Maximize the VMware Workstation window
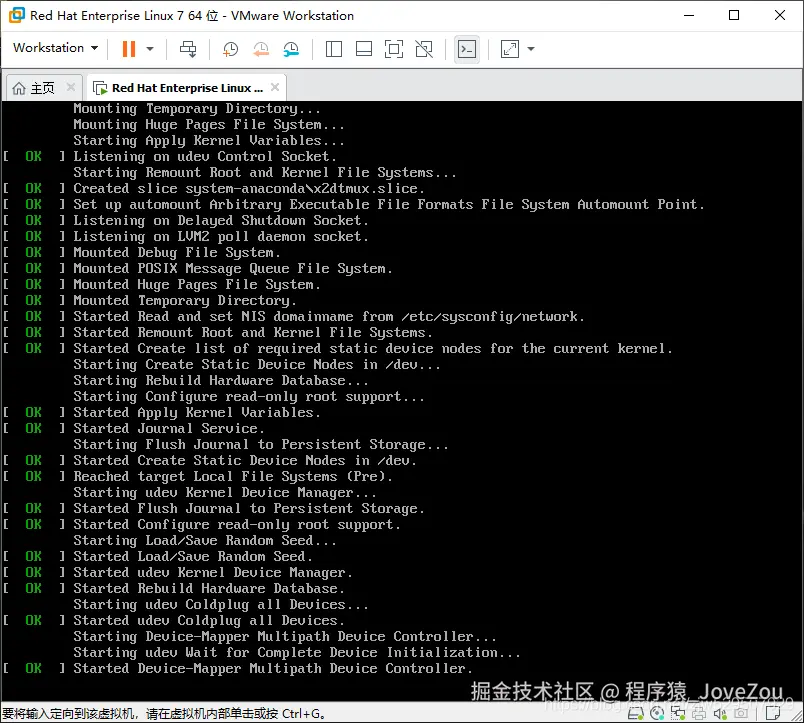Screen dimensions: 804x723 (734, 15)
